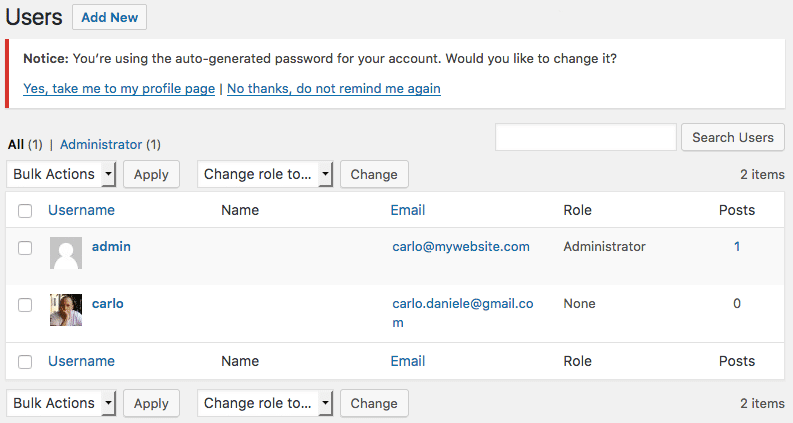The image size is (793, 423).
Task: Dismiss notice via 'No thanks, do not remind me again'
Action: pos(334,88)
